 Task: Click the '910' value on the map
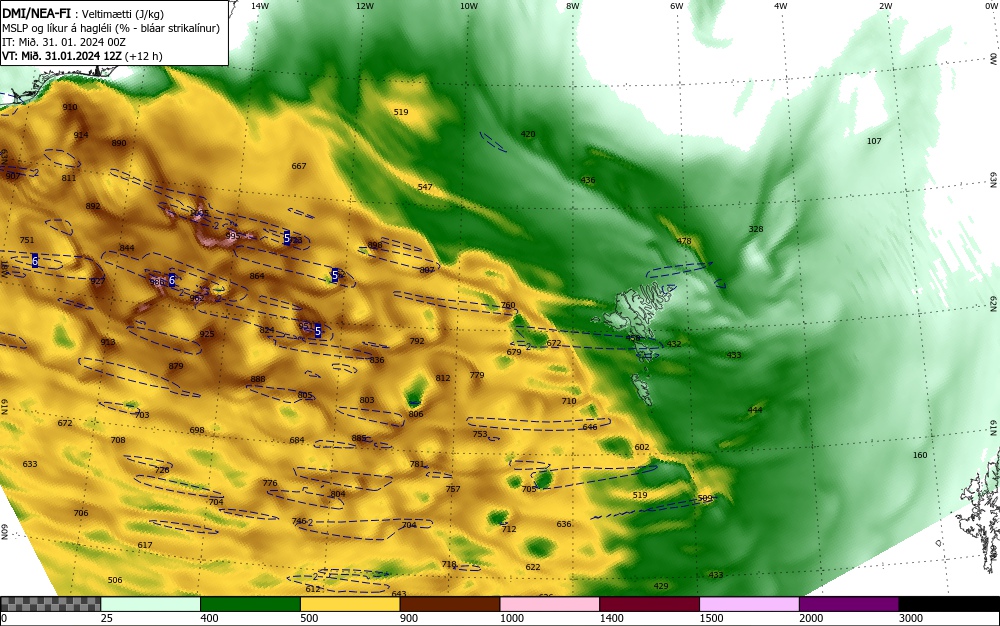70,107
